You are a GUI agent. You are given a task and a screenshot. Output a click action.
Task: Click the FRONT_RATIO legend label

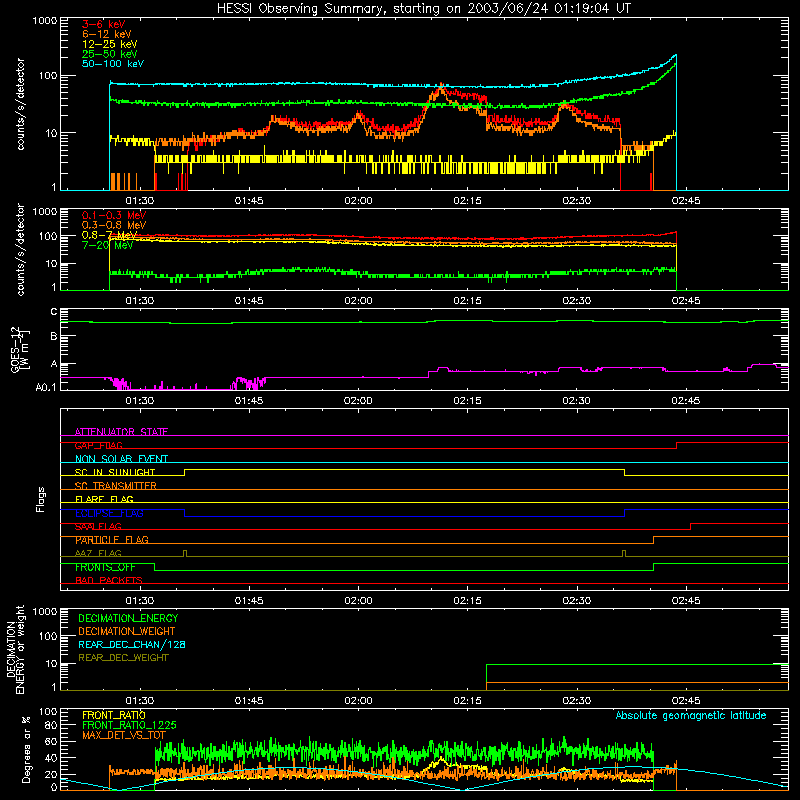tap(114, 715)
